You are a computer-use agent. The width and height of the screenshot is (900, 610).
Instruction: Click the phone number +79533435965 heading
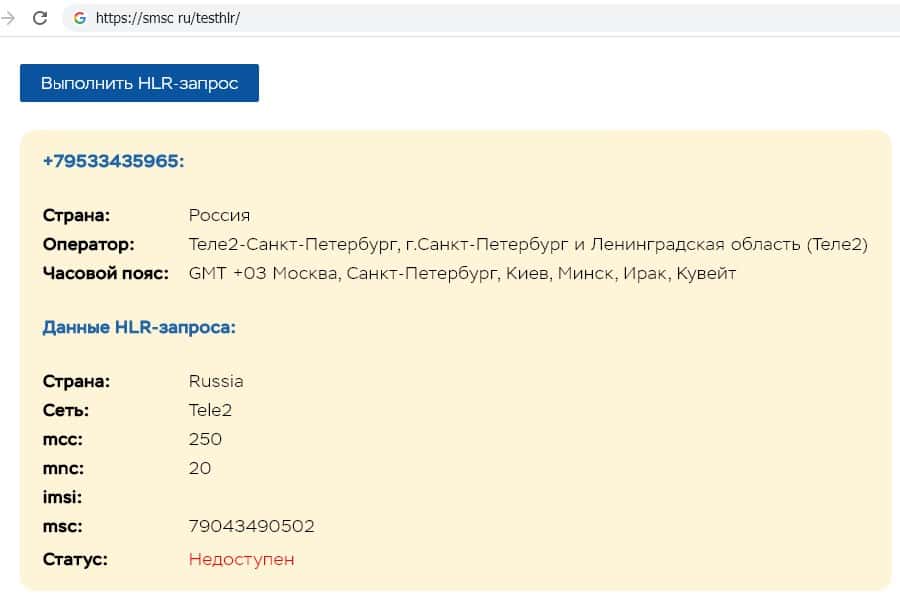click(x=113, y=161)
